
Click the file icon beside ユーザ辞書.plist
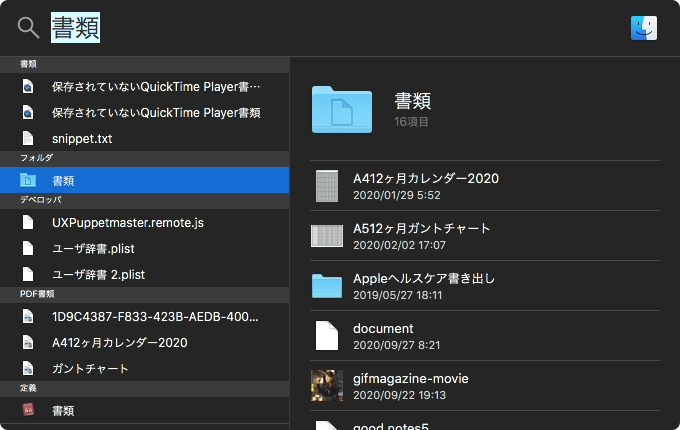28,249
